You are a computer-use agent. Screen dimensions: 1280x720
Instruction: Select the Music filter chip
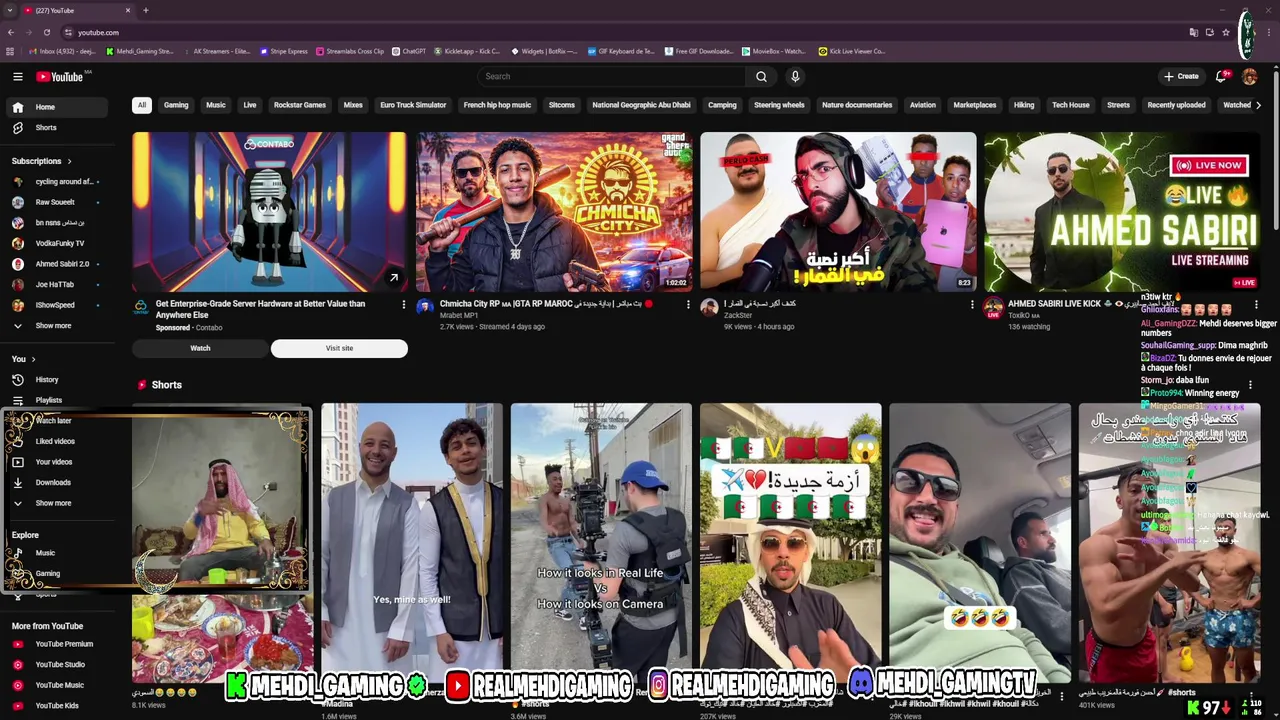pos(216,105)
